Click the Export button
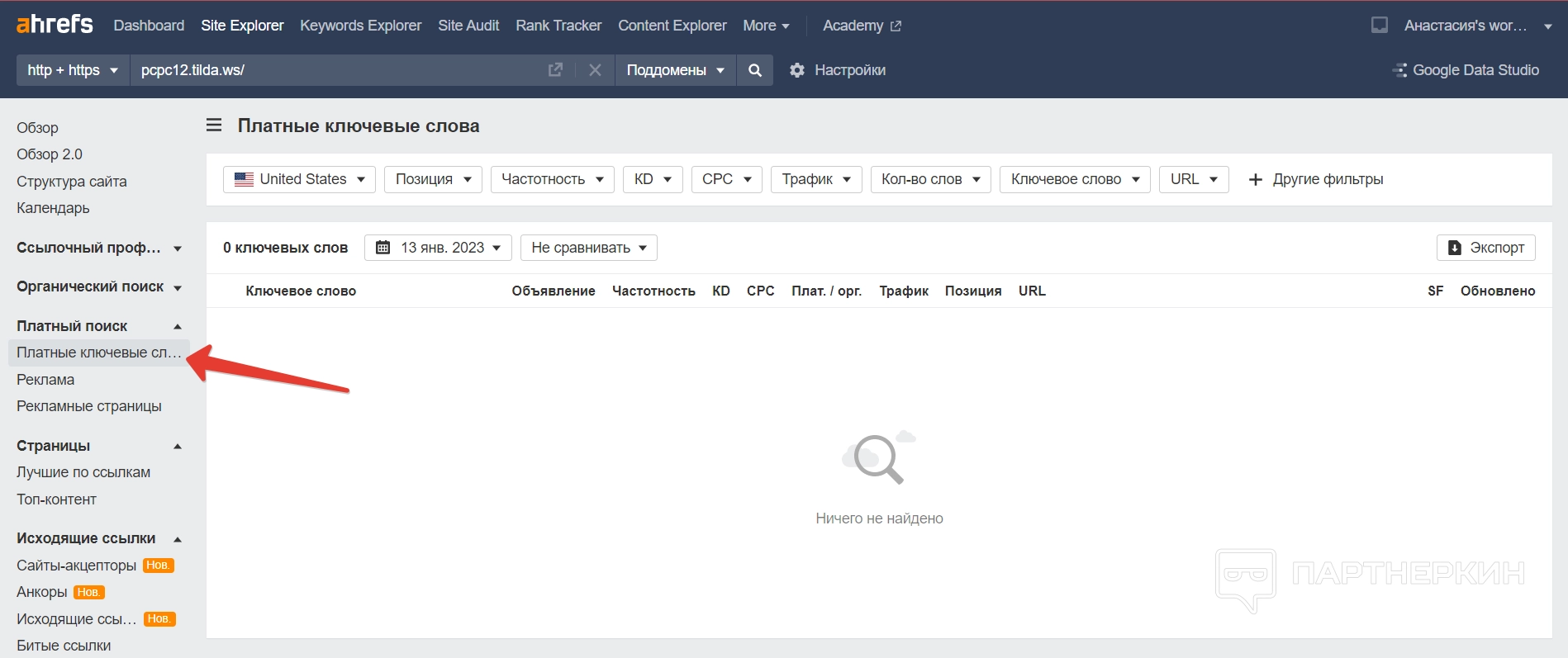 tap(1486, 248)
